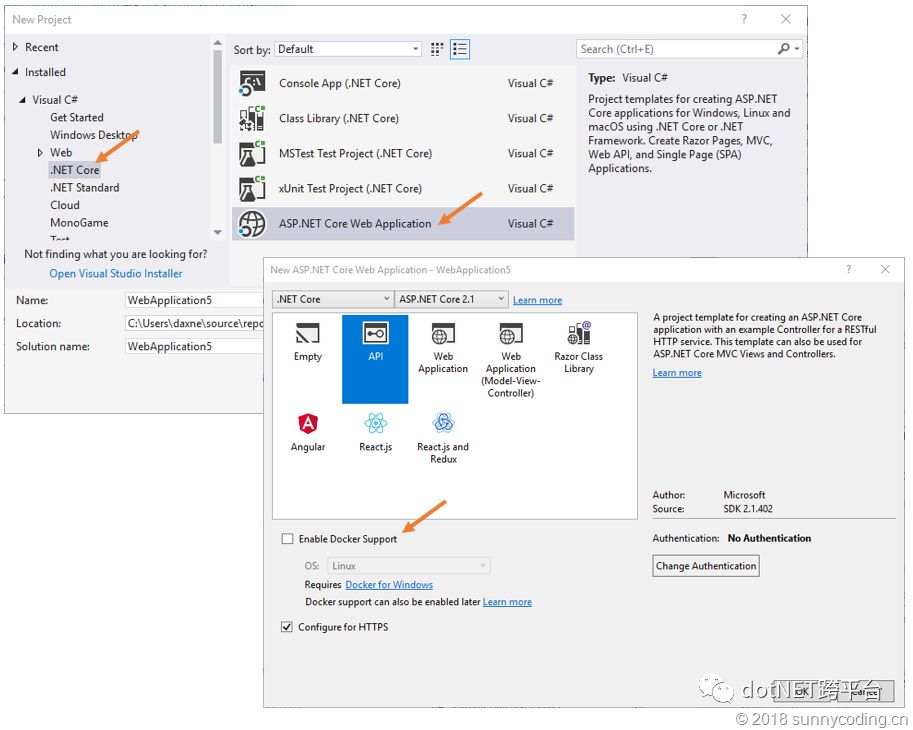Viewport: 913px width, 730px height.
Task: Expand the Web tree node
Action: [x=40, y=153]
